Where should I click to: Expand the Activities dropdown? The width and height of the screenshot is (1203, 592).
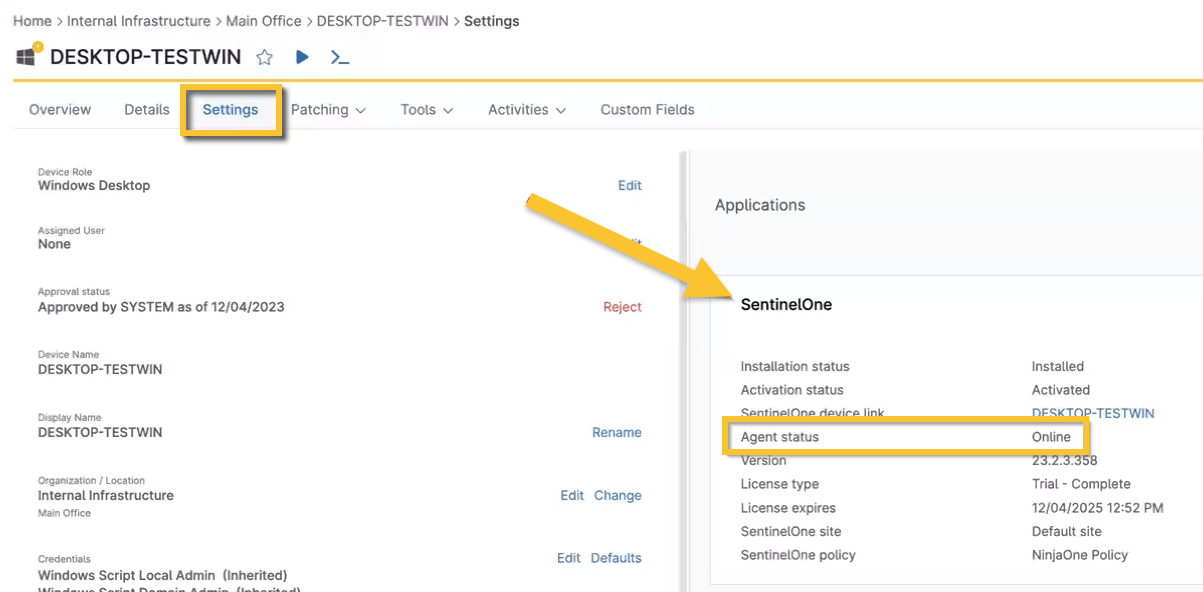(525, 109)
